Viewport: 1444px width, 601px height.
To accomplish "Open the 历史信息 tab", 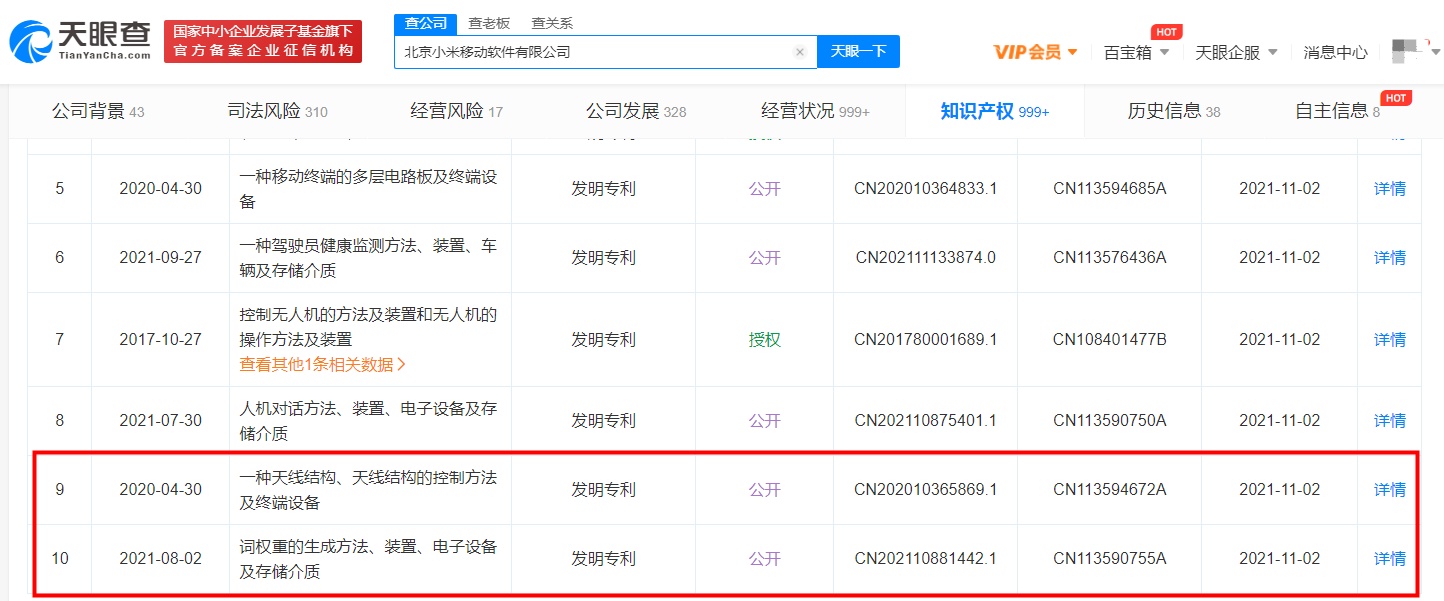I will (1173, 111).
